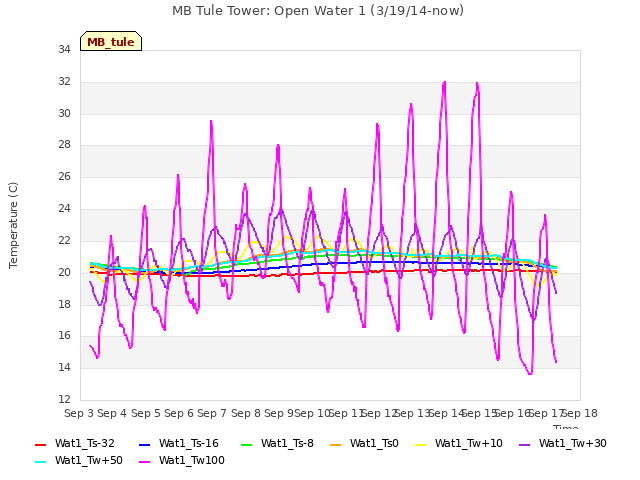Viewport: 640px width, 480px height.
Task: Click the 20 y-axis tick label
Action: (64, 273)
